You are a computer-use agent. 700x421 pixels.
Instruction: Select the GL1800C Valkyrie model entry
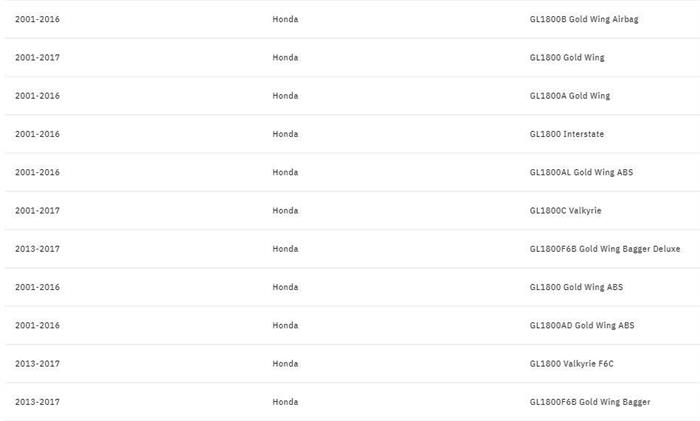565,211
